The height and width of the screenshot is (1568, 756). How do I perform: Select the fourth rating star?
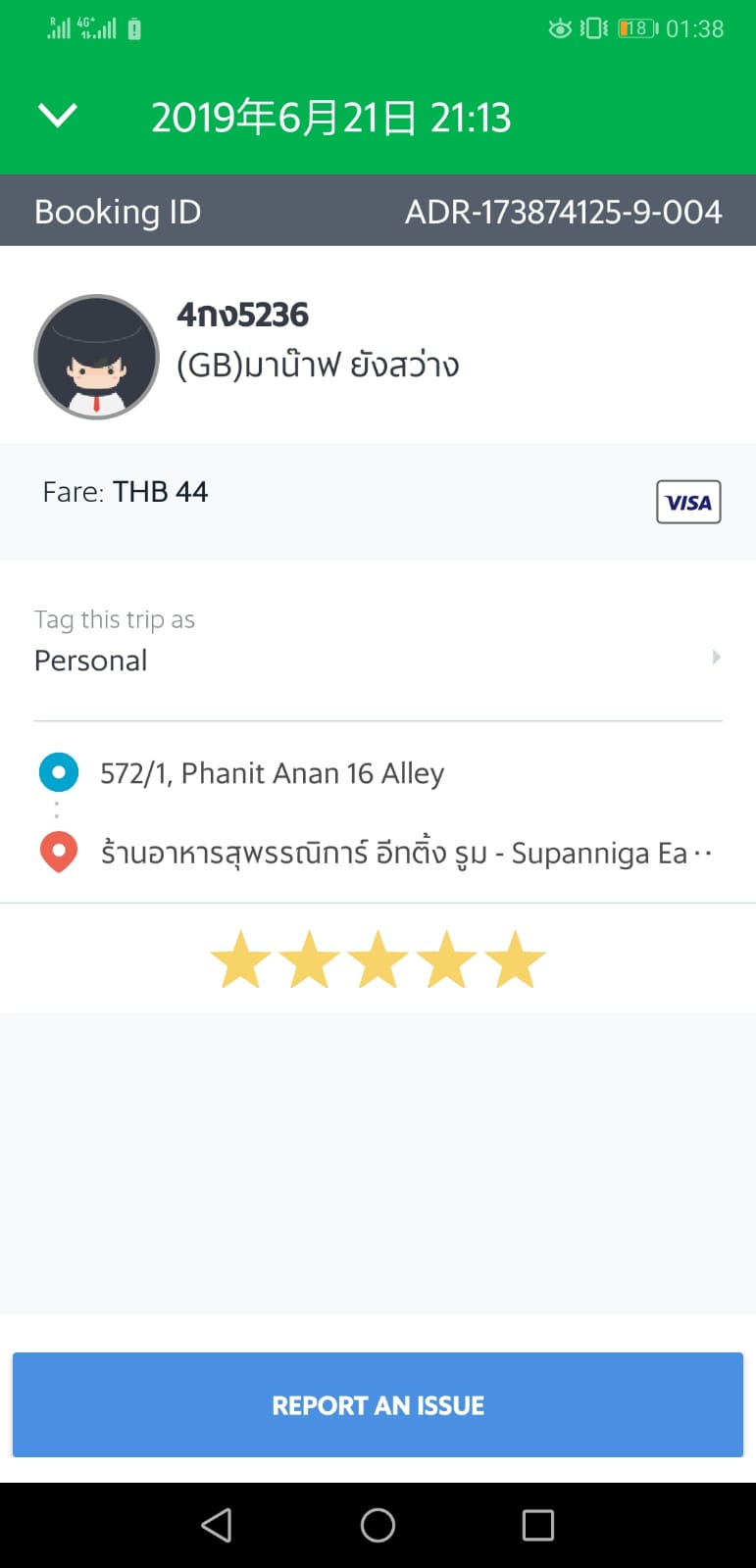coord(446,959)
